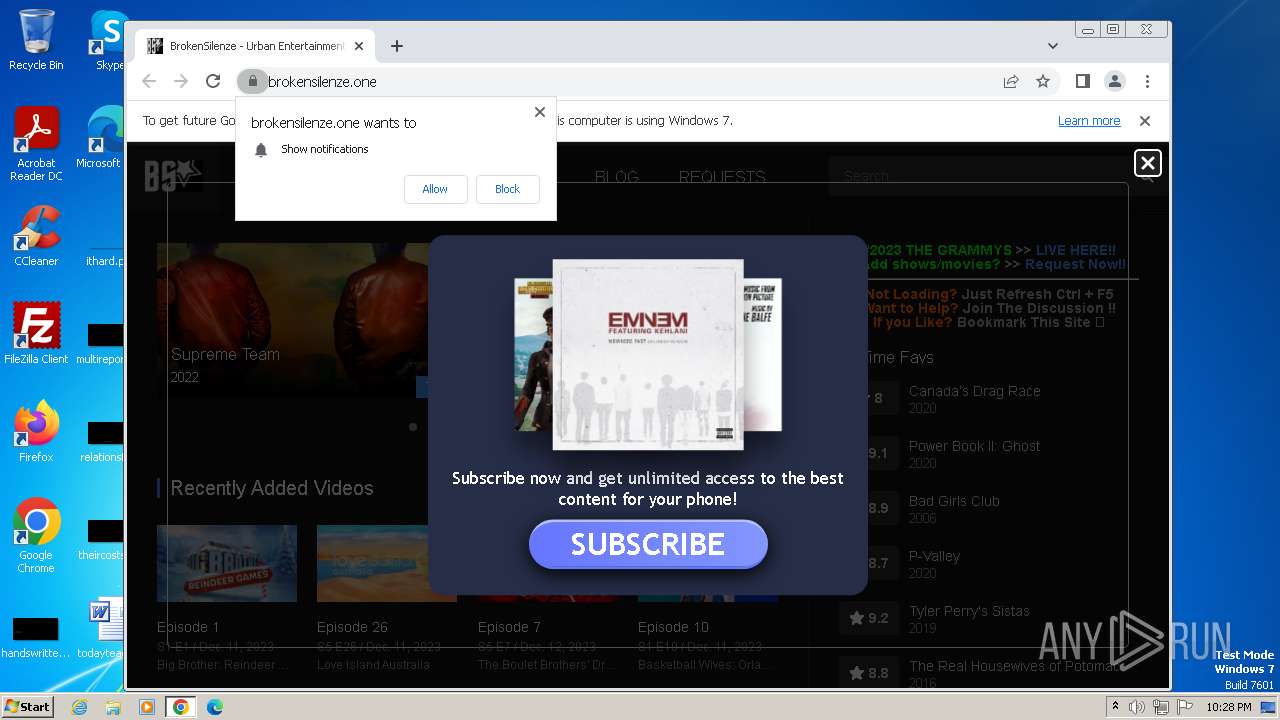Open Power Book II: Ghost listing
Viewport: 1280px width, 720px height.
pyautogui.click(x=975, y=446)
